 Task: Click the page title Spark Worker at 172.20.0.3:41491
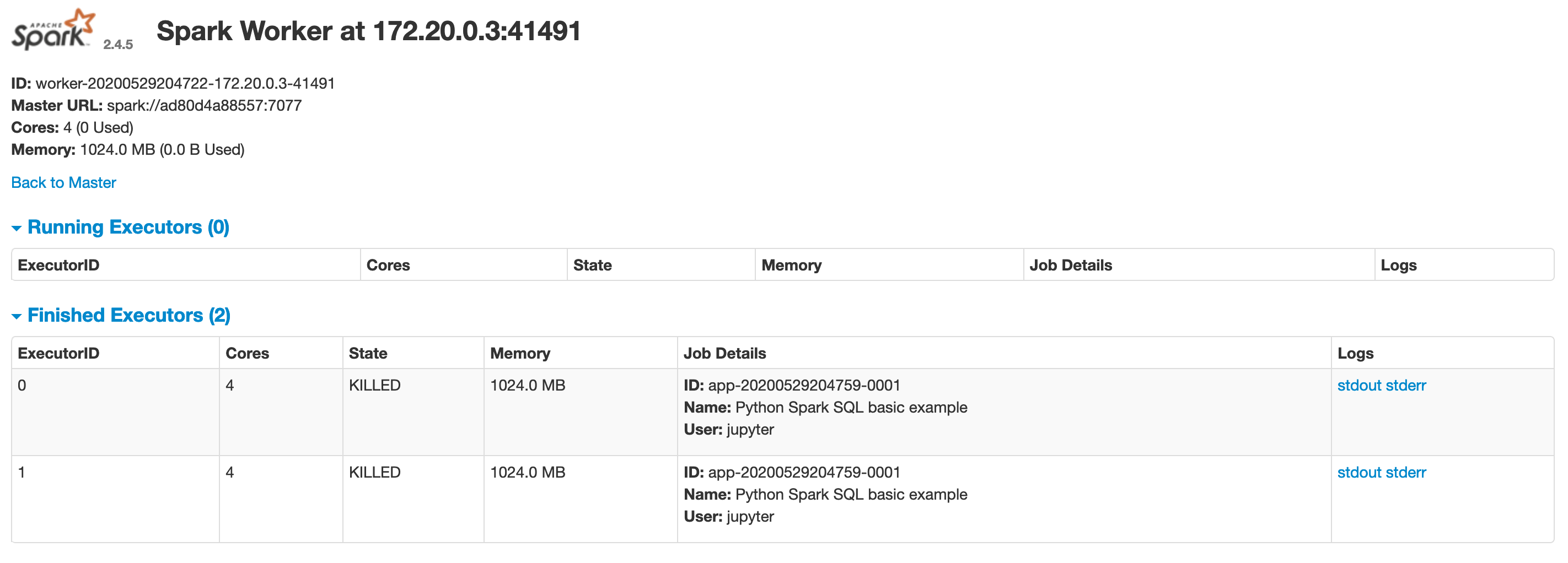[x=369, y=31]
